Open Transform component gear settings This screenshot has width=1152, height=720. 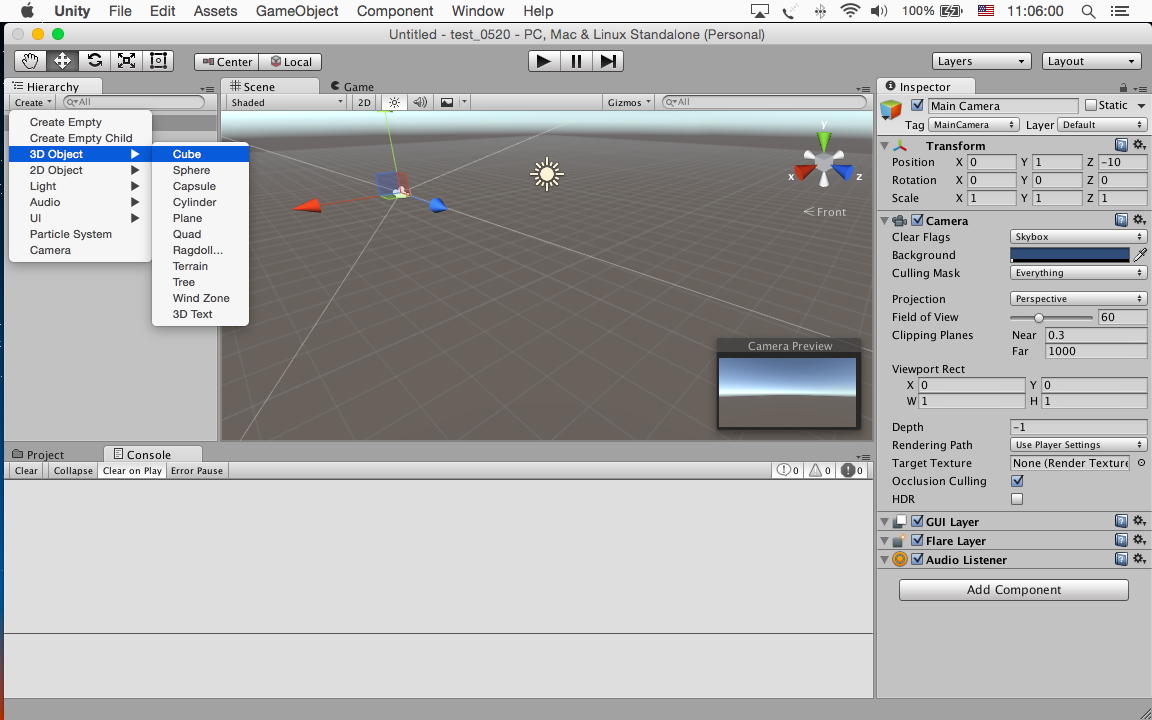pyautogui.click(x=1139, y=146)
